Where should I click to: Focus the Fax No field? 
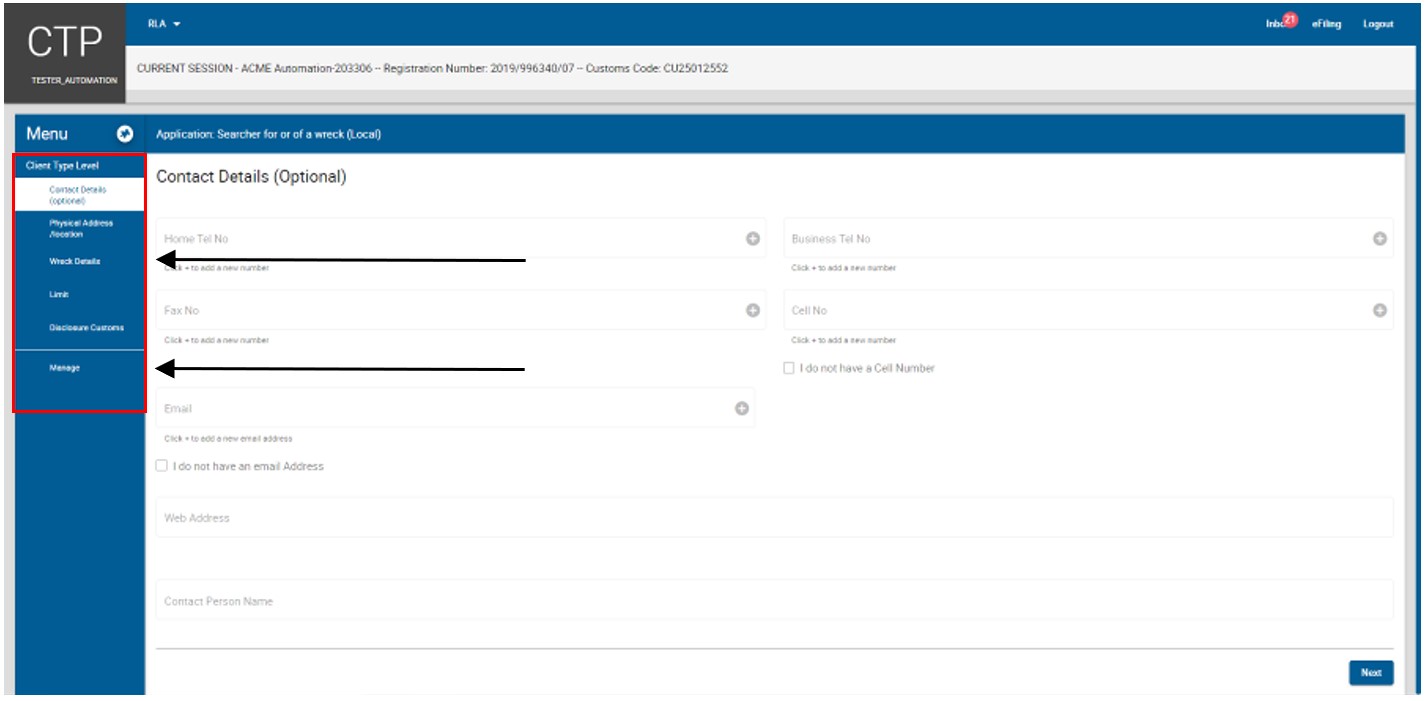pos(461,310)
